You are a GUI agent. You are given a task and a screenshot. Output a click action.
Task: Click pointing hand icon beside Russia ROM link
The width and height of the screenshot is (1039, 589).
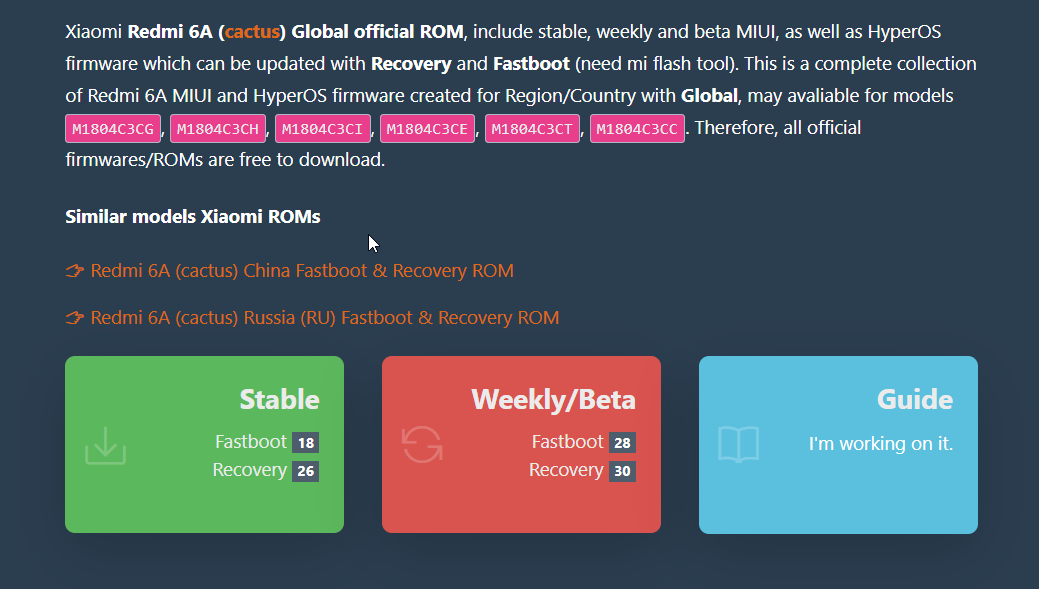(75, 317)
